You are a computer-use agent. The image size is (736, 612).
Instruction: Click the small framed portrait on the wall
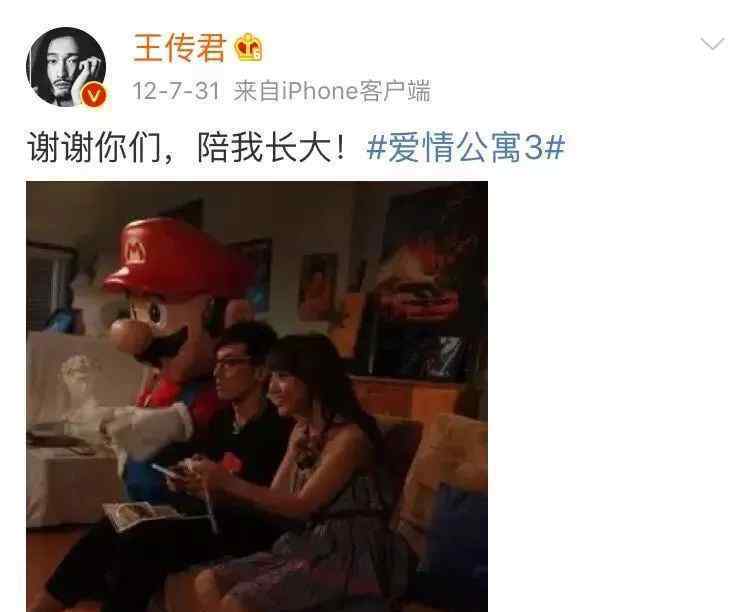(318, 287)
